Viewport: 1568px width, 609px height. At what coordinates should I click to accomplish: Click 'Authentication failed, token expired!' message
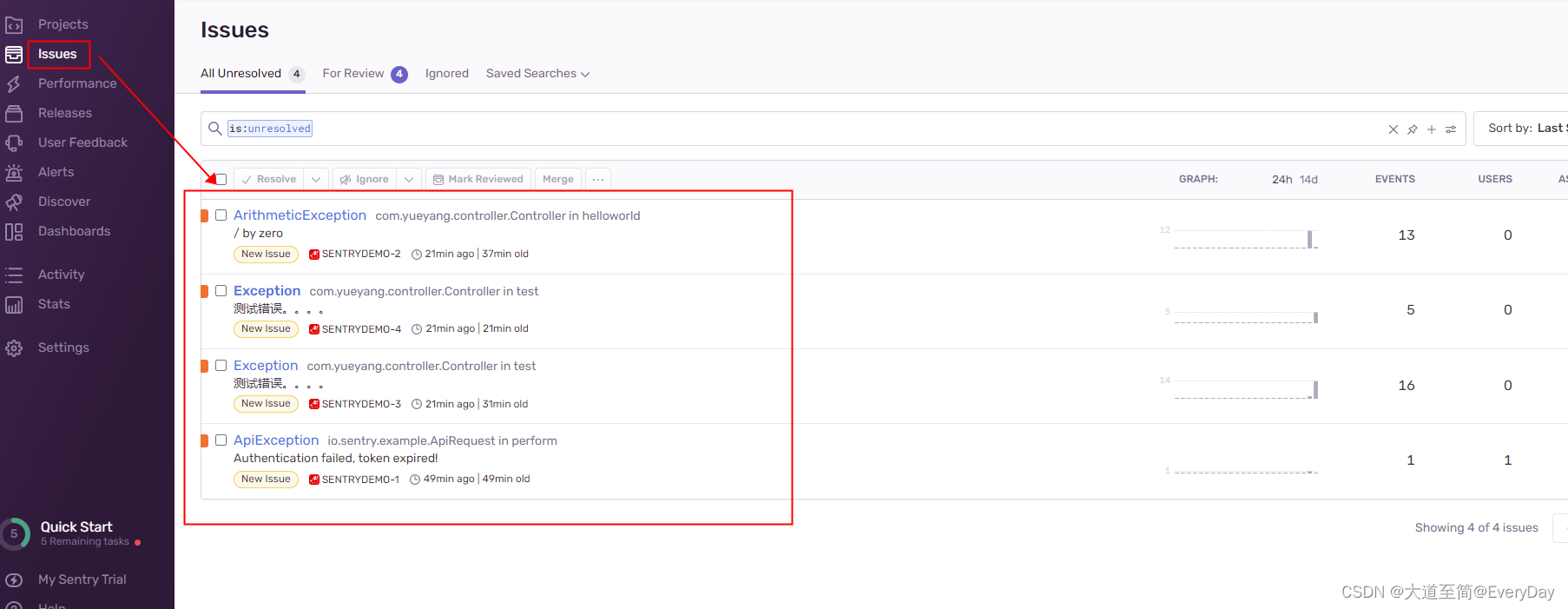(335, 458)
